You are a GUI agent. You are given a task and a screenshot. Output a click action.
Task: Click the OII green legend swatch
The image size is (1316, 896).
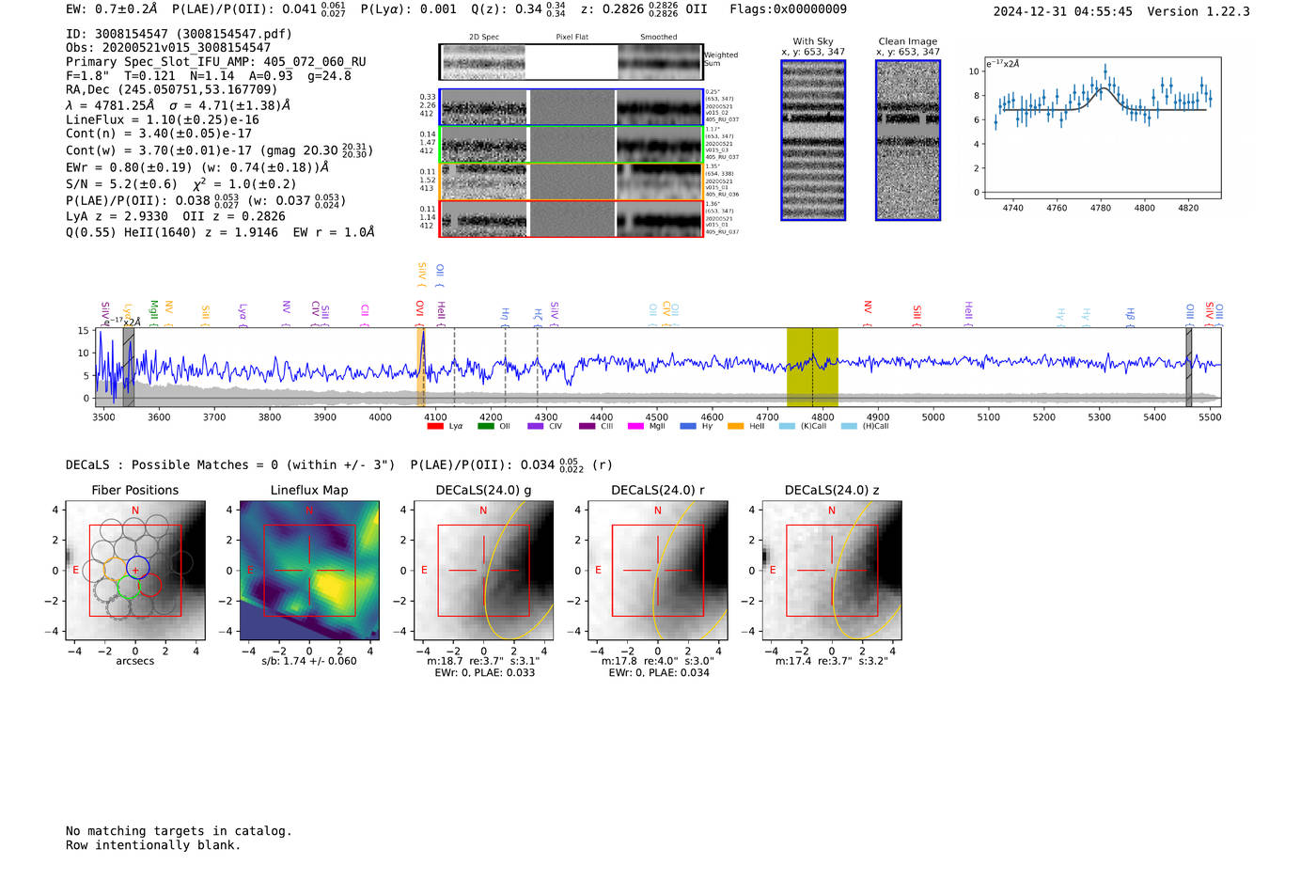click(486, 426)
